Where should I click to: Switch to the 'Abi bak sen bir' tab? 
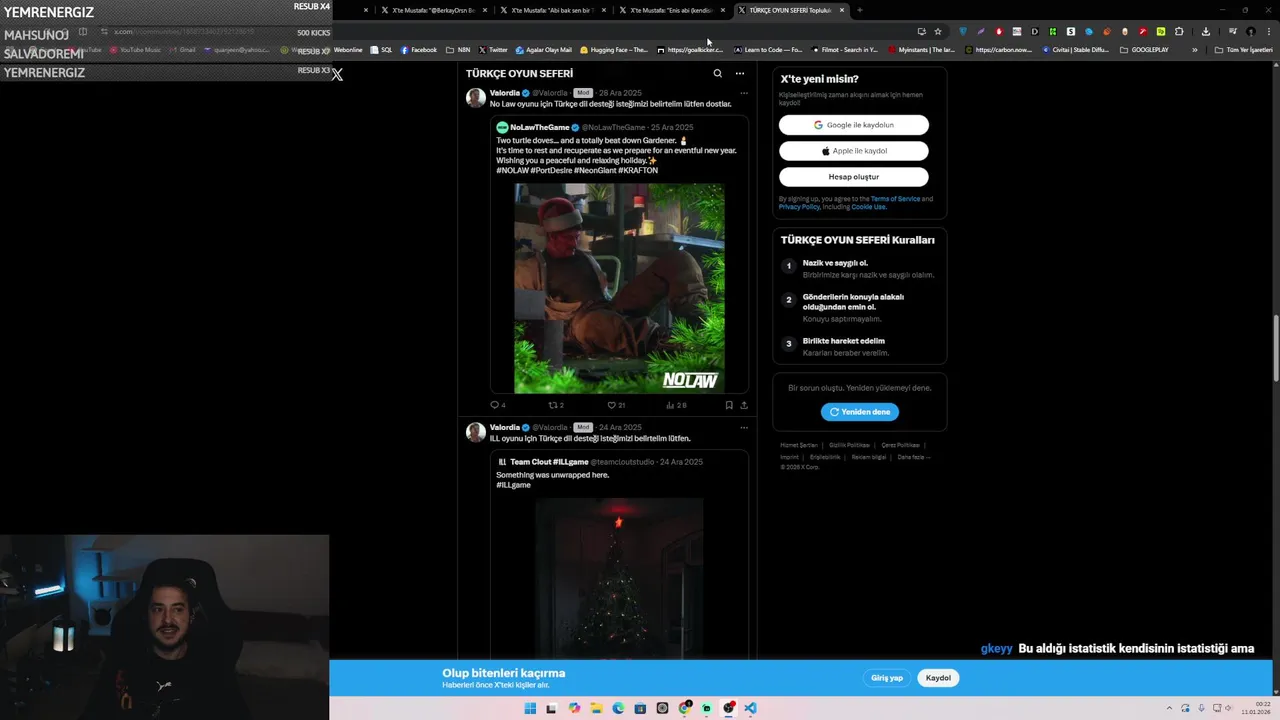pos(552,10)
